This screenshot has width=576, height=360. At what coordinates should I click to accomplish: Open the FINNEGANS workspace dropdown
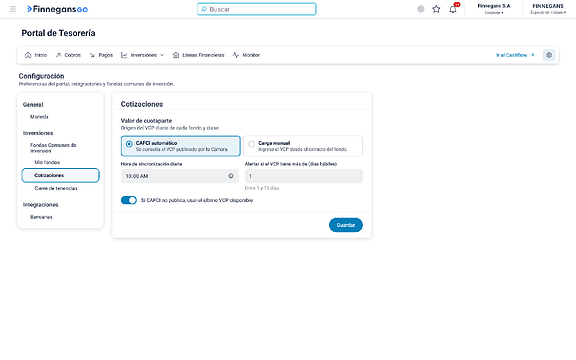point(548,9)
